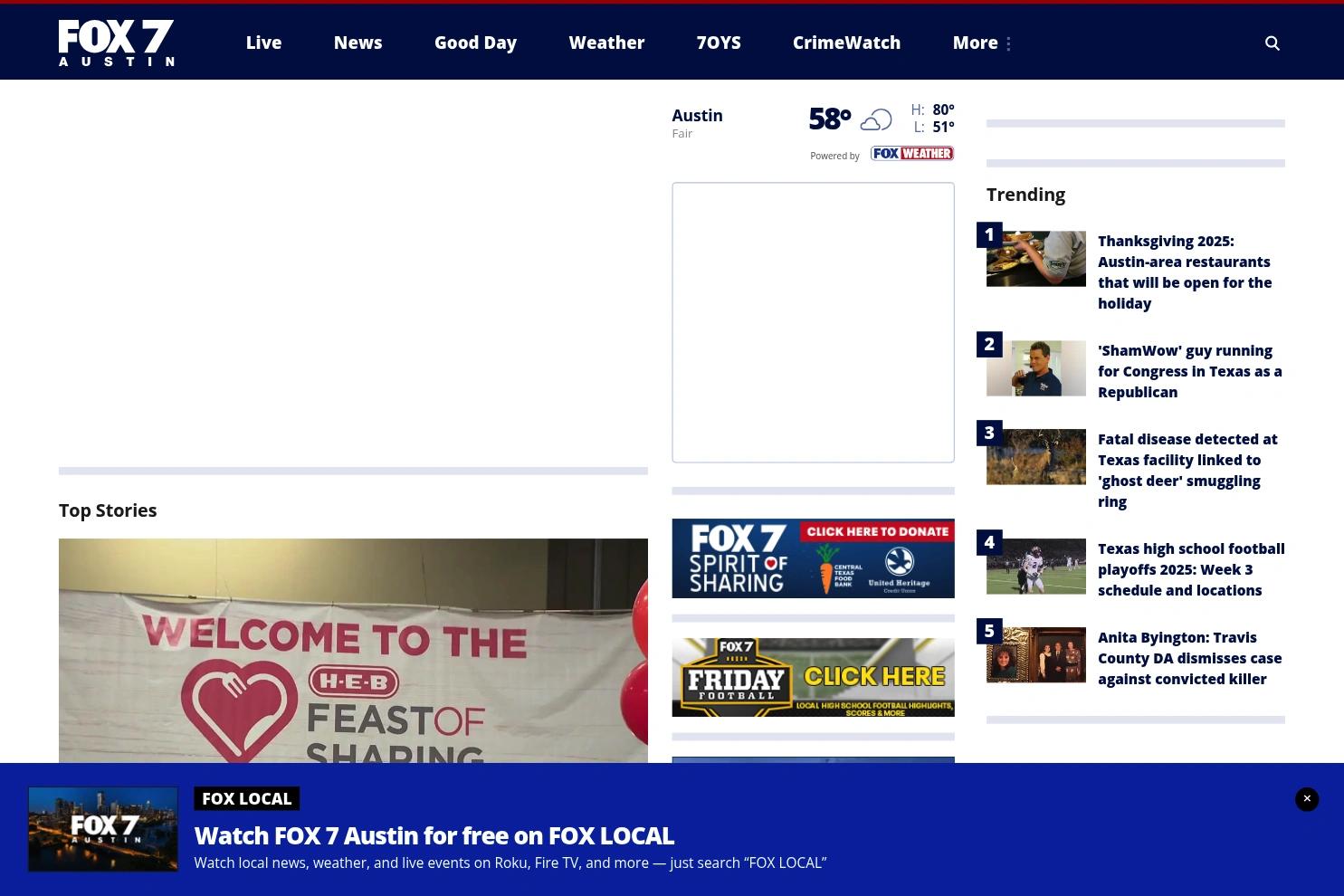Screen dimensions: 1344x896
Task: Click the Spirit of Sharing donate banner
Action: pyautogui.click(x=813, y=558)
